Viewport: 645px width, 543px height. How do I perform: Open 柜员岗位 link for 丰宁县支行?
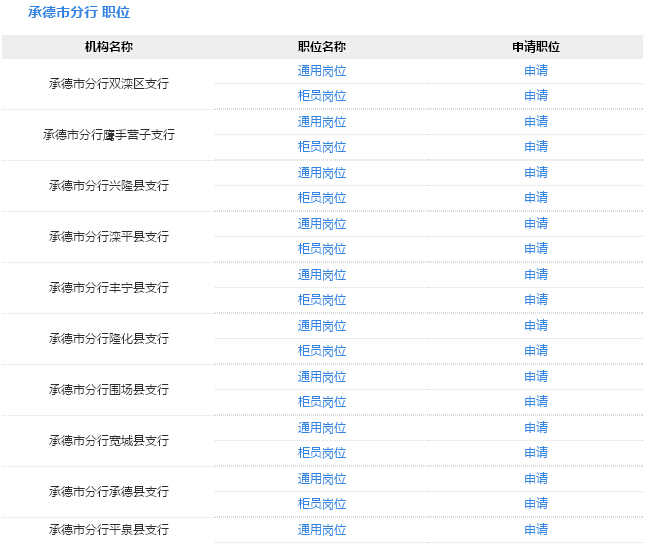[322, 300]
